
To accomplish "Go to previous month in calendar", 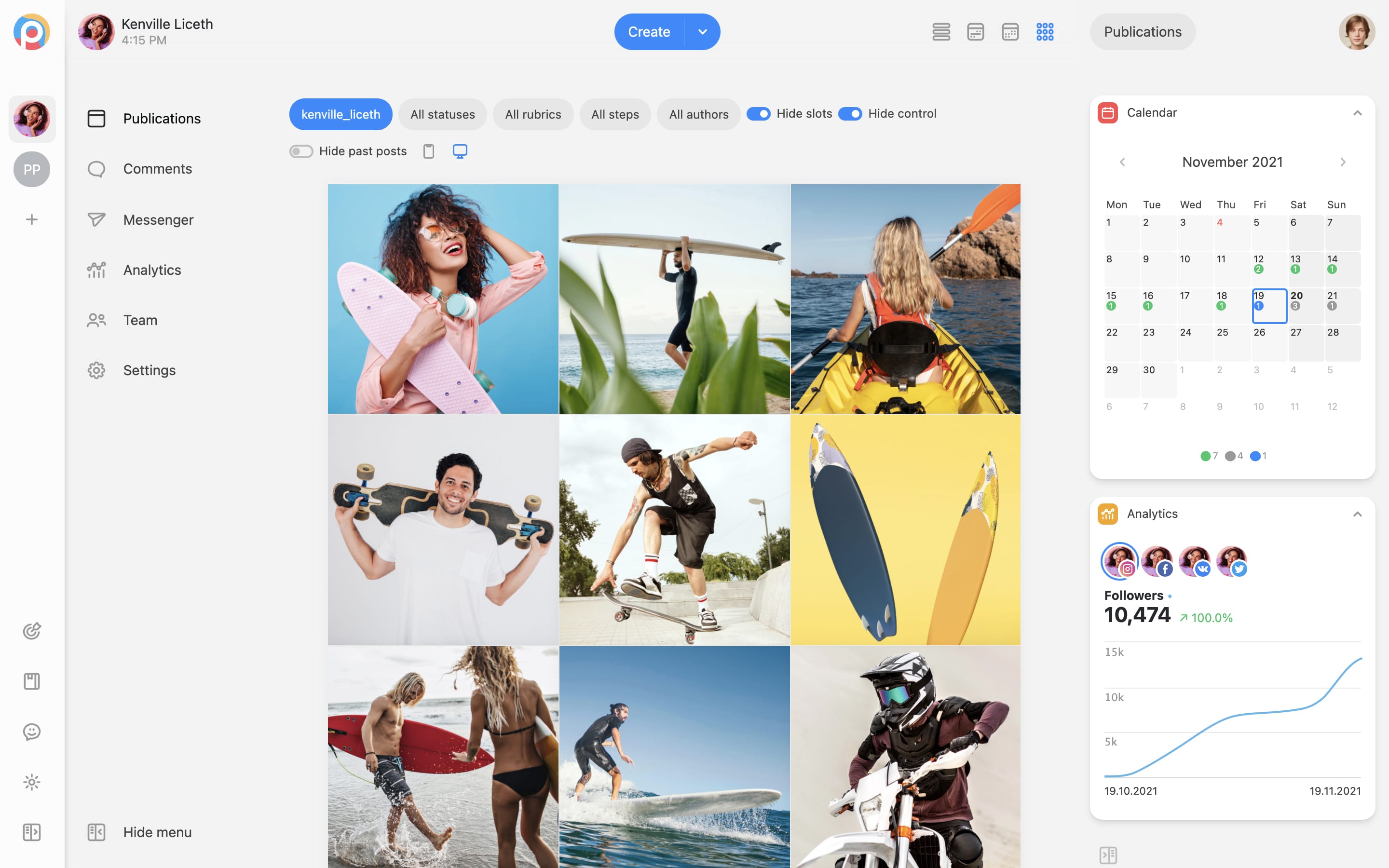I will pyautogui.click(x=1123, y=162).
